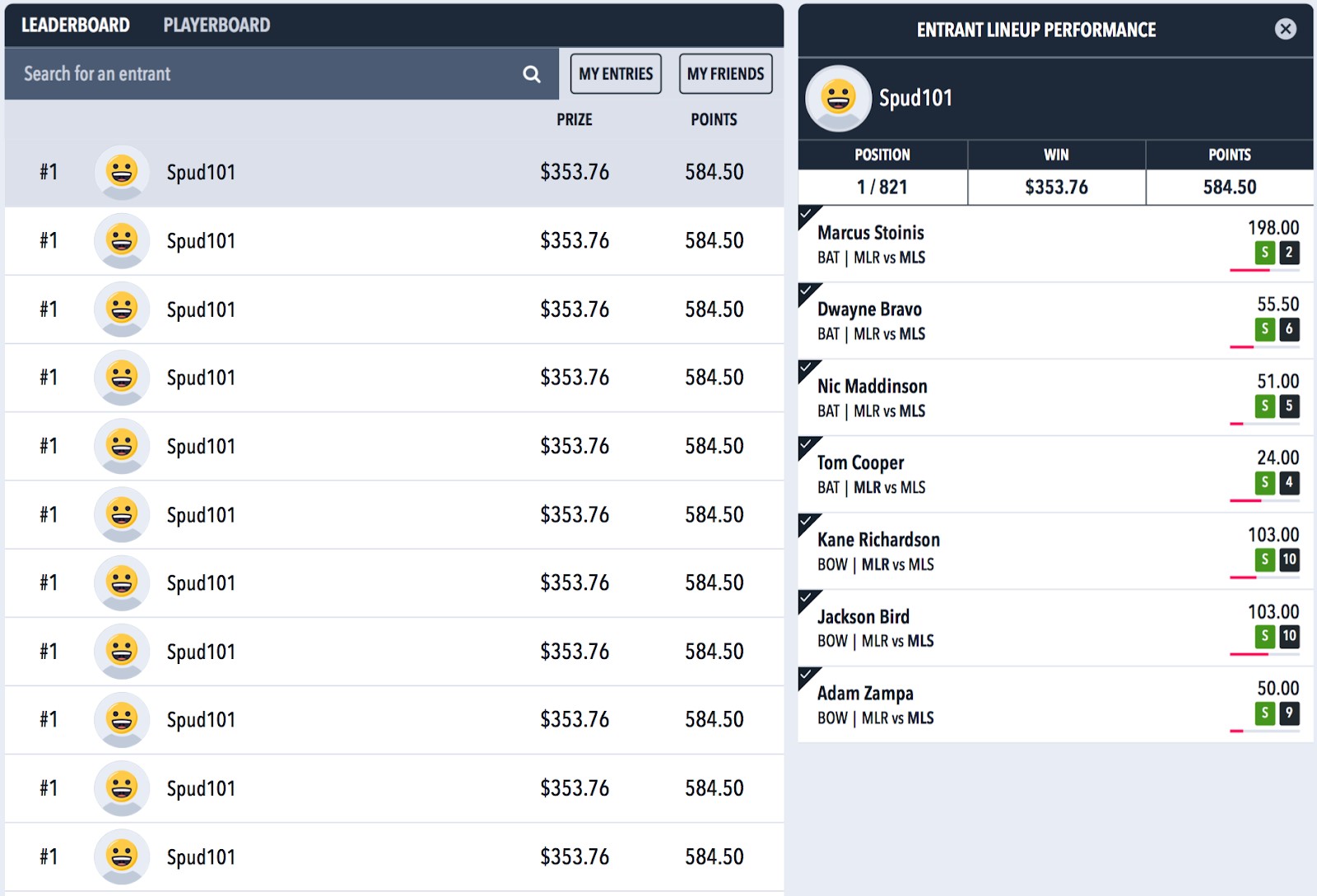The height and width of the screenshot is (896, 1317).
Task: Click the search magnifier icon
Action: tap(532, 74)
